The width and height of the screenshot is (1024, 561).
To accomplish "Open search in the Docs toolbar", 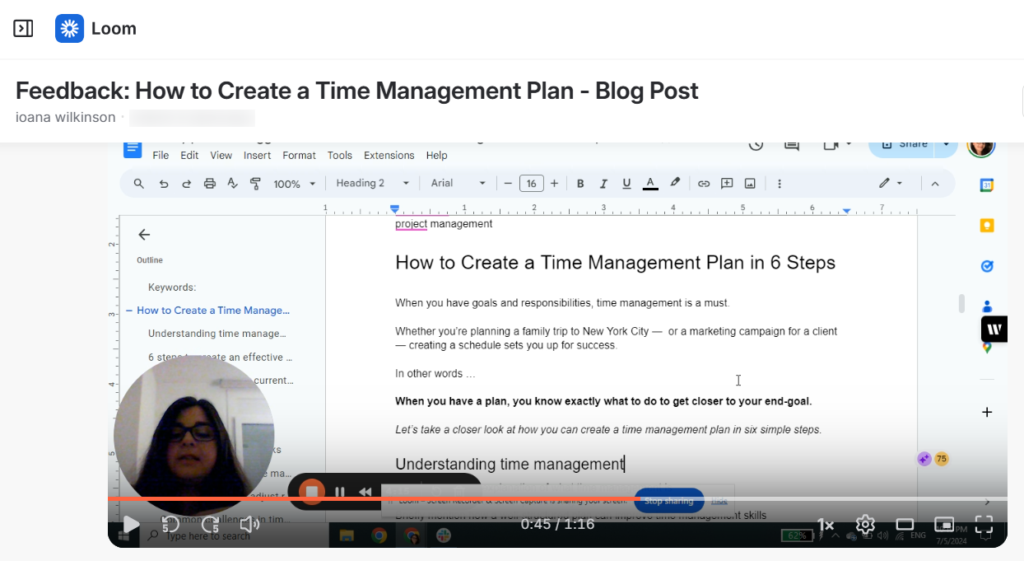I will point(138,184).
